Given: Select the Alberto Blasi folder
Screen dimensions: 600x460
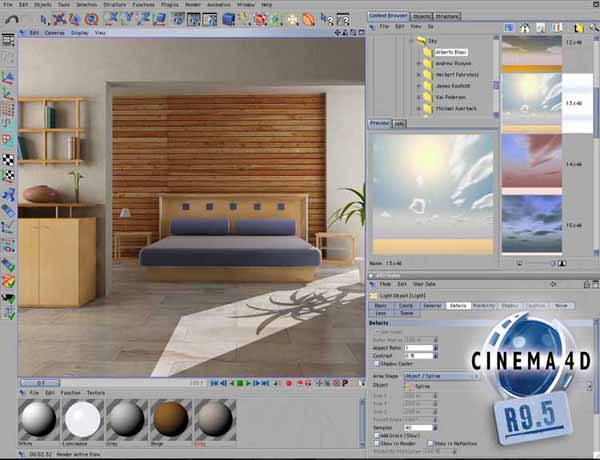Looking at the screenshot, I should 451,52.
